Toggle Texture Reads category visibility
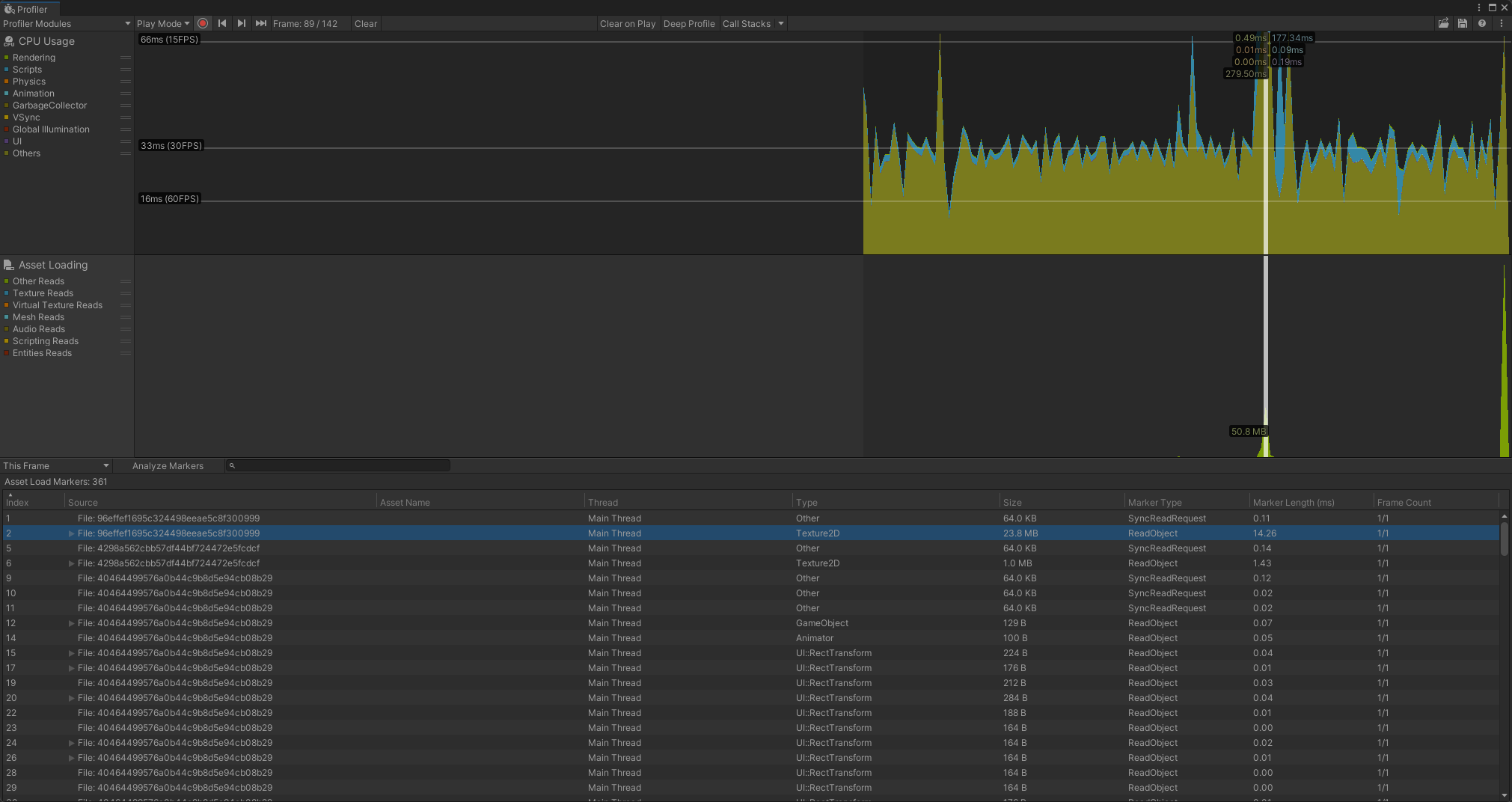Screen dimensions: 1512x802 [x=43, y=293]
